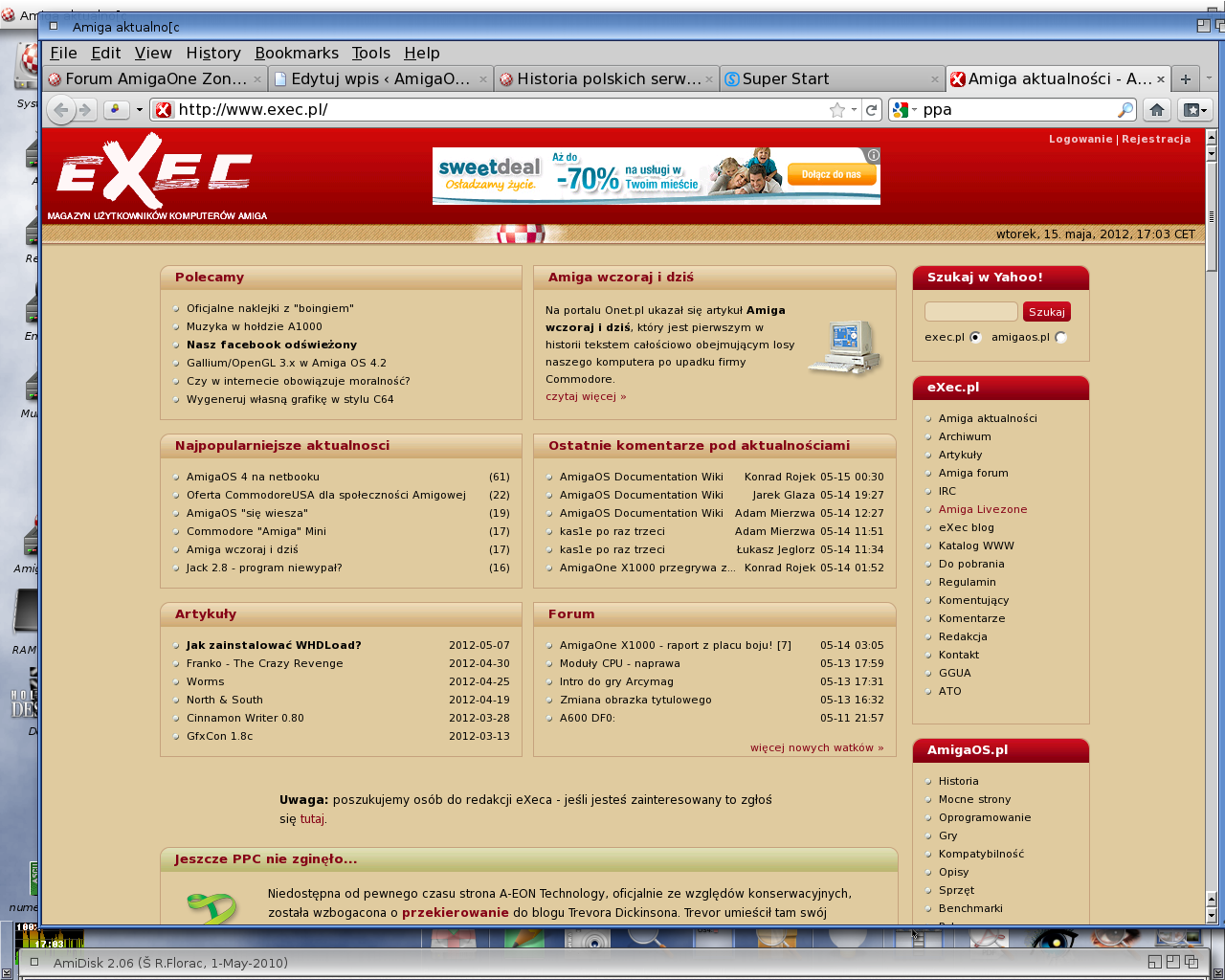The image size is (1225, 980).
Task: Open the yellow toolbar addon button
Action: (116, 110)
